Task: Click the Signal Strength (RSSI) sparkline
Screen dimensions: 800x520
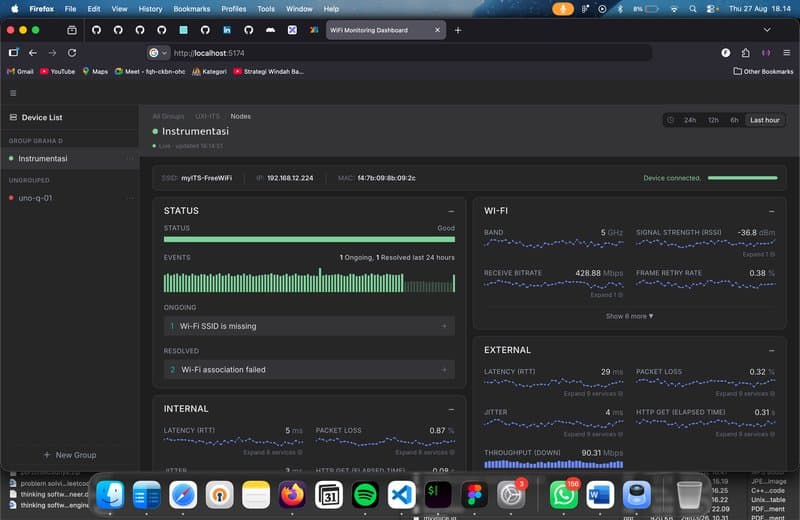Action: (x=706, y=243)
